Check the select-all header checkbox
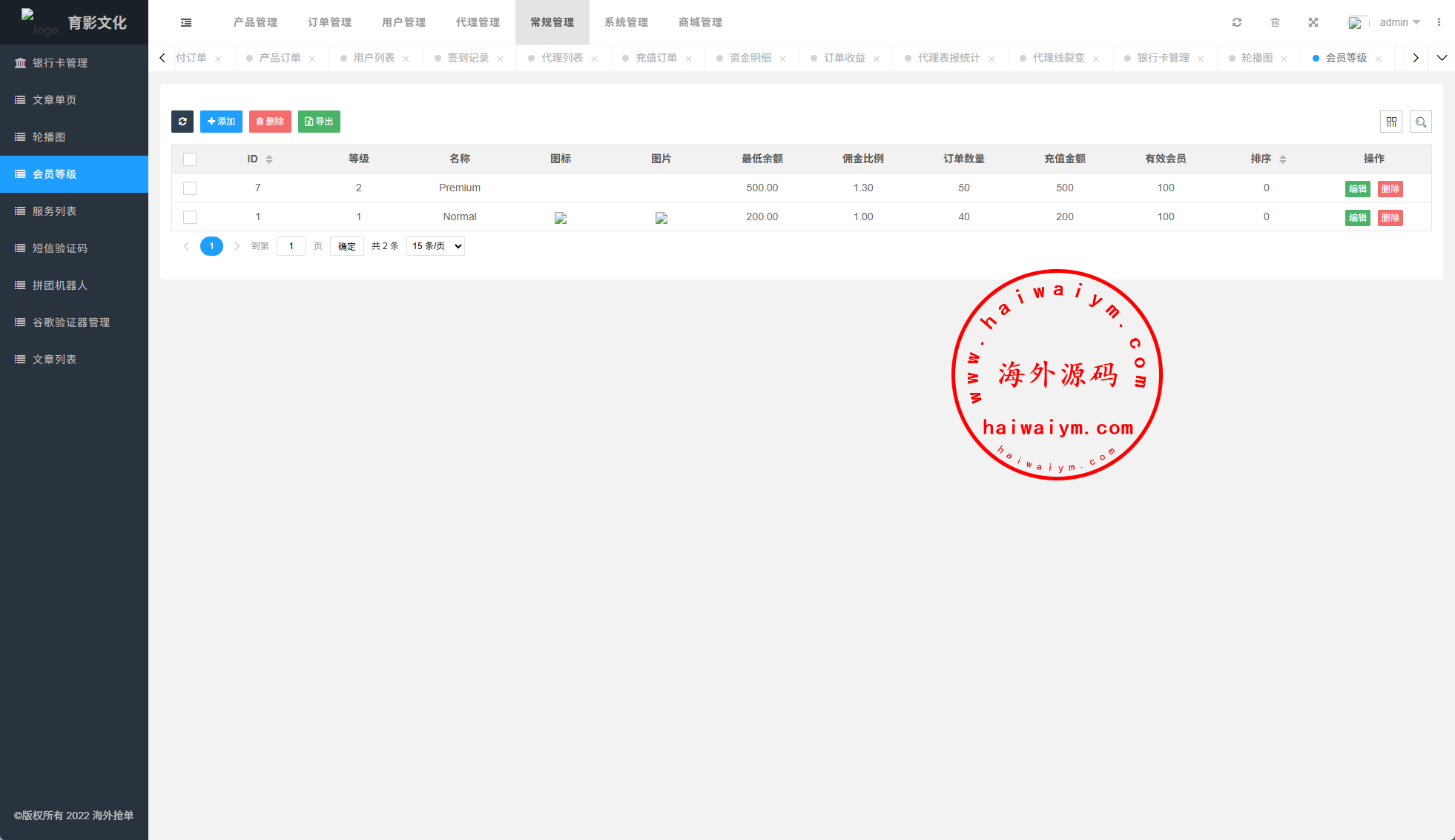This screenshot has height=840, width=1455. pyautogui.click(x=190, y=159)
